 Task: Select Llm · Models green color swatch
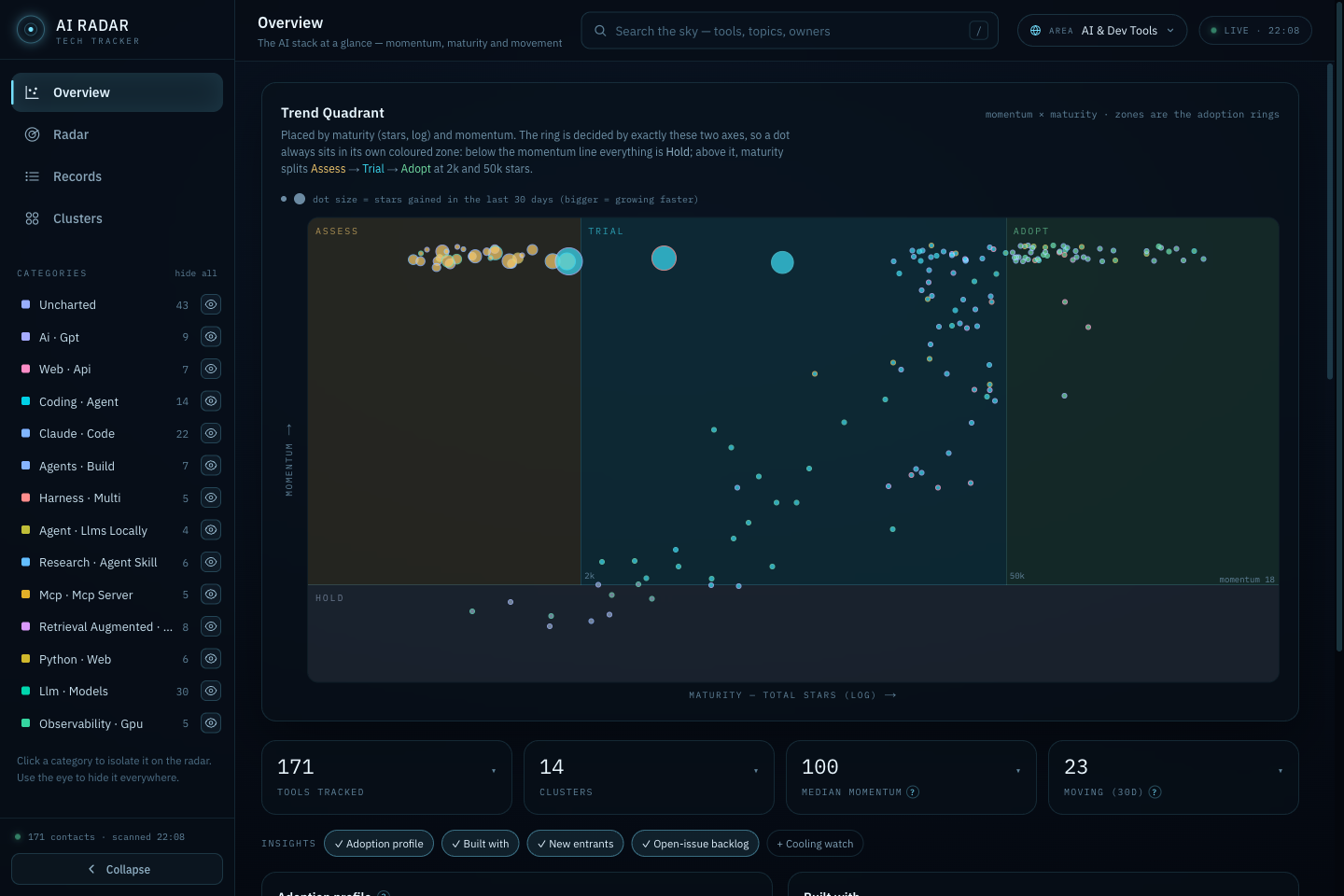tap(26, 691)
